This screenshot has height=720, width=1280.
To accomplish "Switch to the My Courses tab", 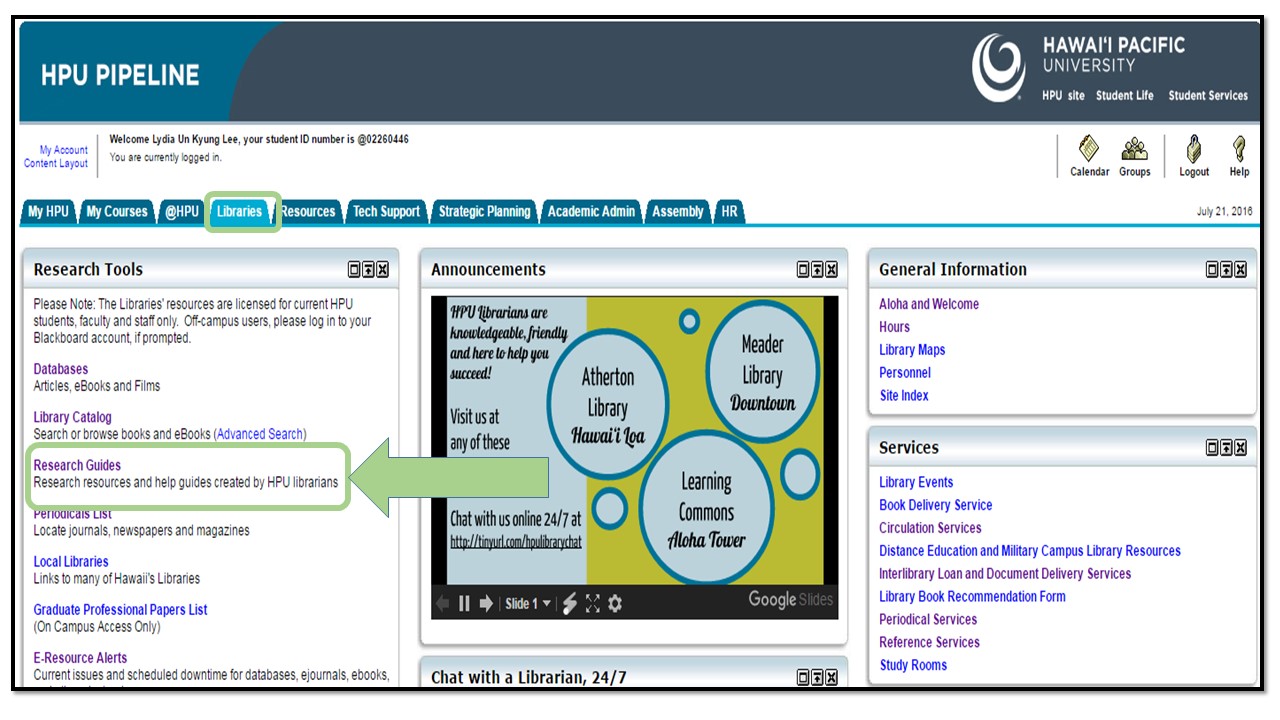I will click(x=116, y=211).
